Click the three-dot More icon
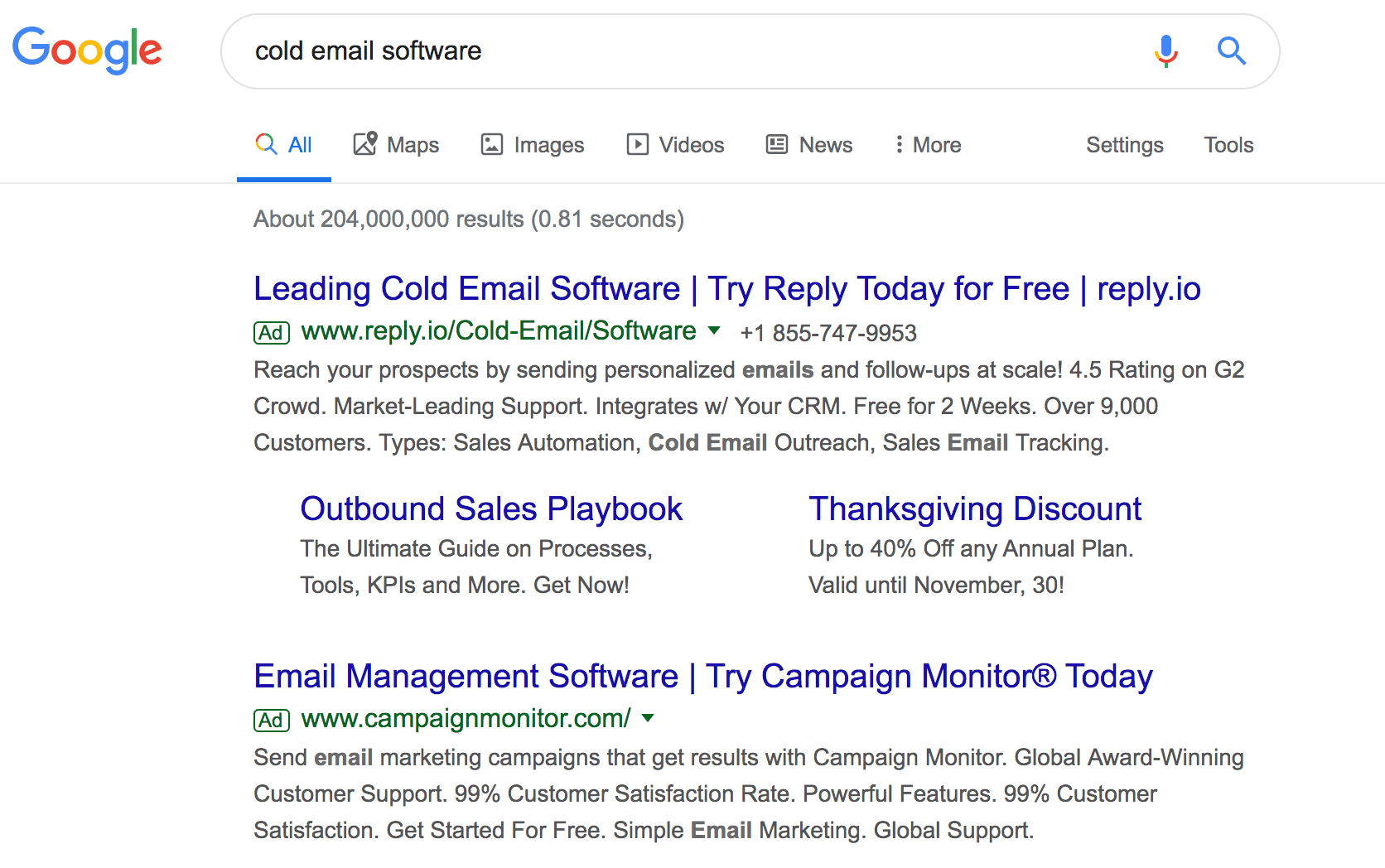This screenshot has width=1385, height=868. pos(899,145)
